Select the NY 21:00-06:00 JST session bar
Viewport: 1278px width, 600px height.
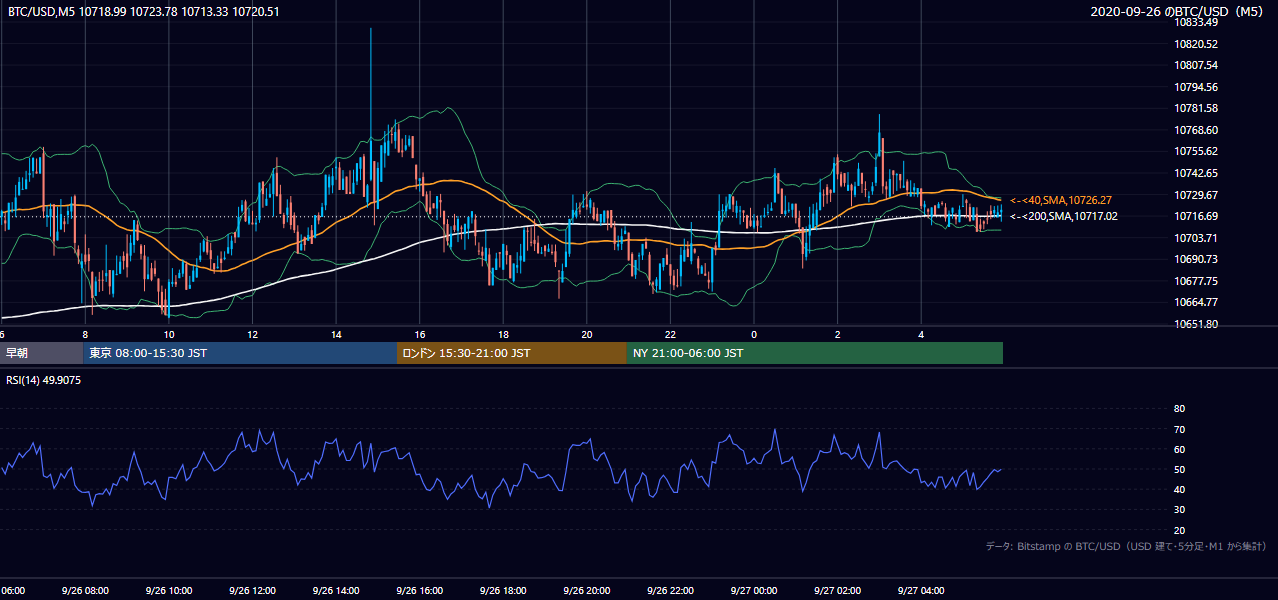click(x=815, y=353)
